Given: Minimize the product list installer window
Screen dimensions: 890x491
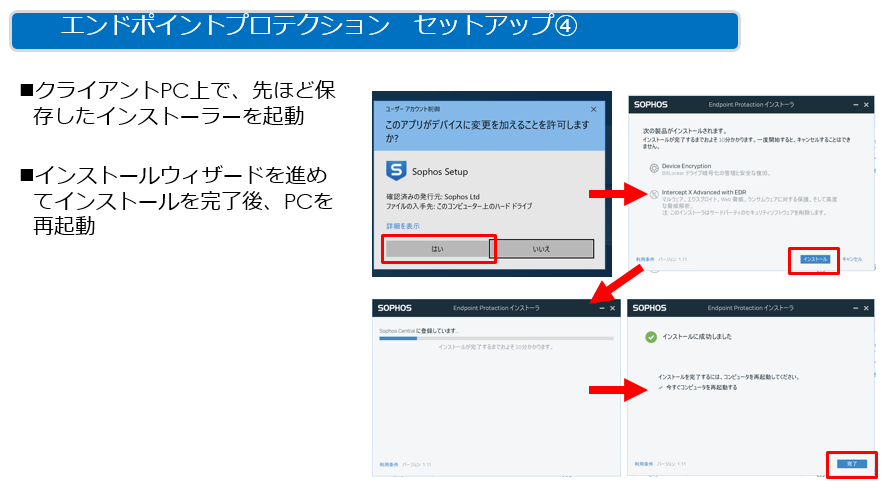Looking at the screenshot, I should (x=856, y=104).
